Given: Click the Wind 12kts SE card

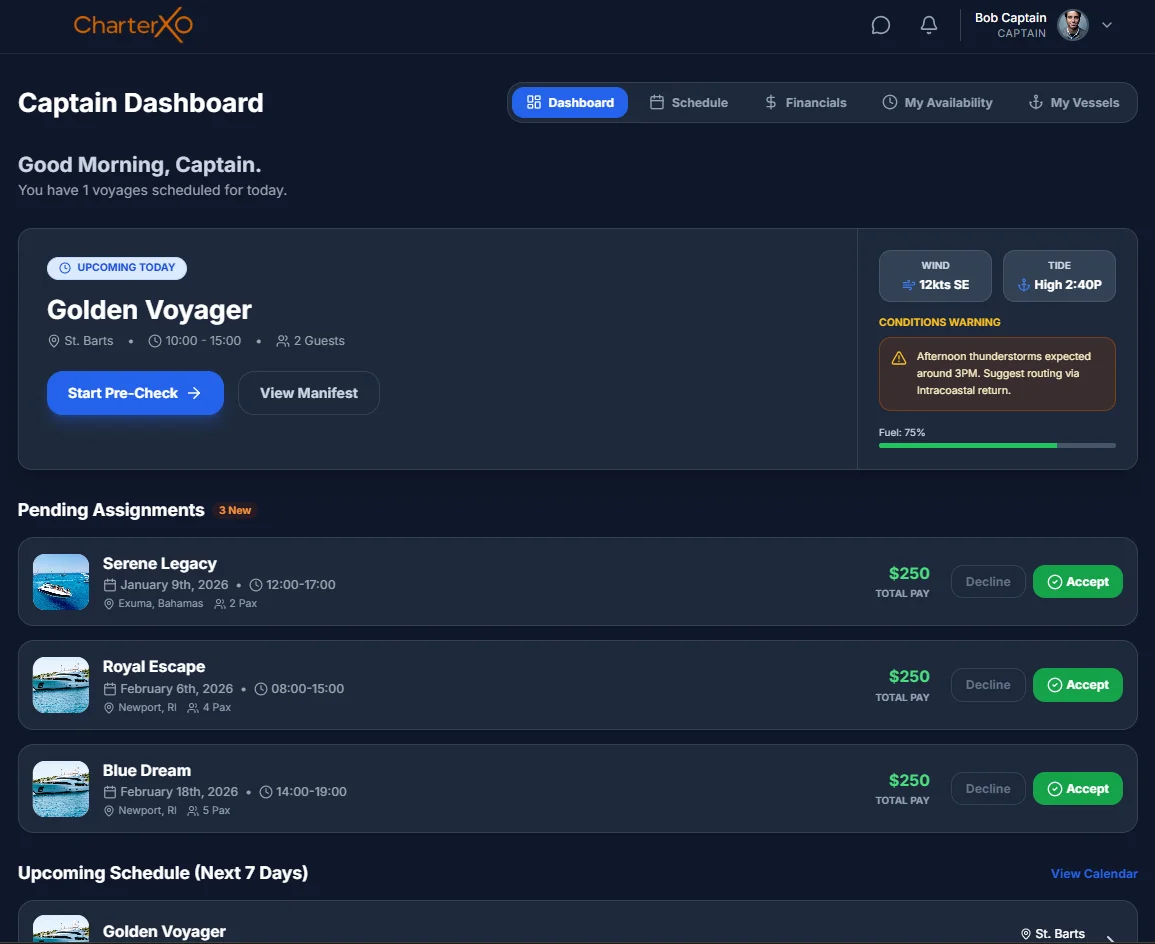Looking at the screenshot, I should (935, 276).
